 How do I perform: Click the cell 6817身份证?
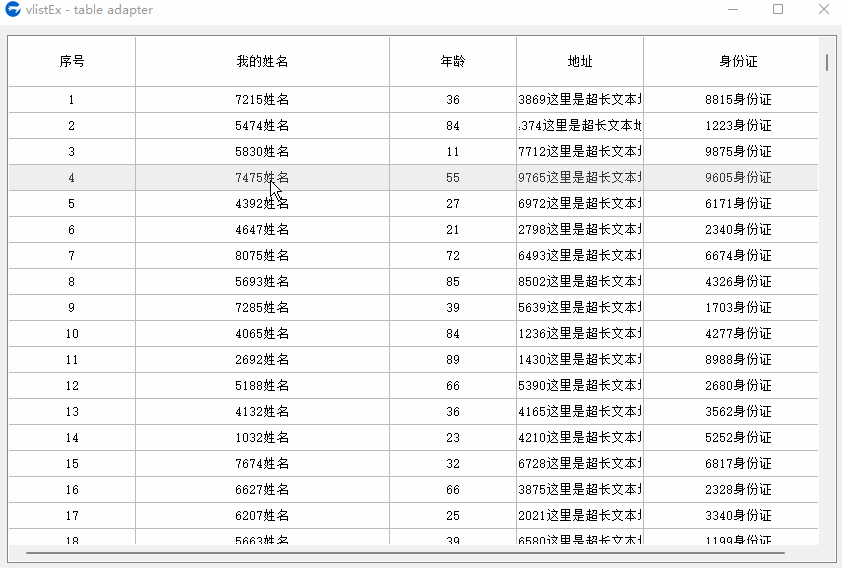(x=731, y=463)
